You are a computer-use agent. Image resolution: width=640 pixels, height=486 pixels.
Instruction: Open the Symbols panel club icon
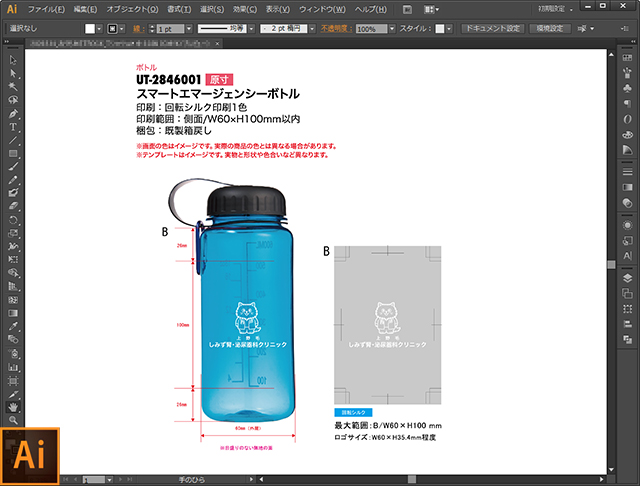coord(627,88)
